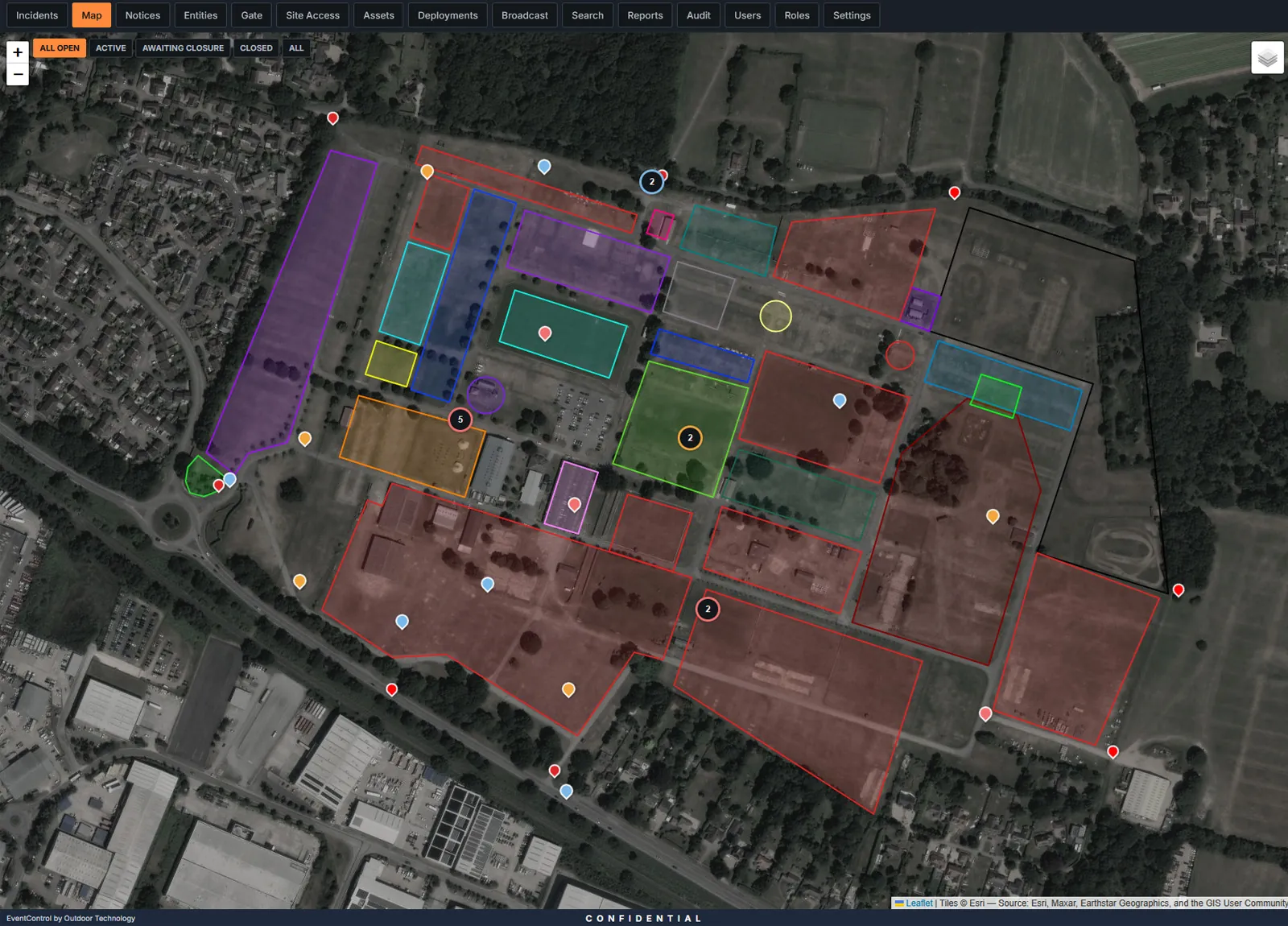Open the Reports tab
The width and height of the screenshot is (1288, 926).
646,15
